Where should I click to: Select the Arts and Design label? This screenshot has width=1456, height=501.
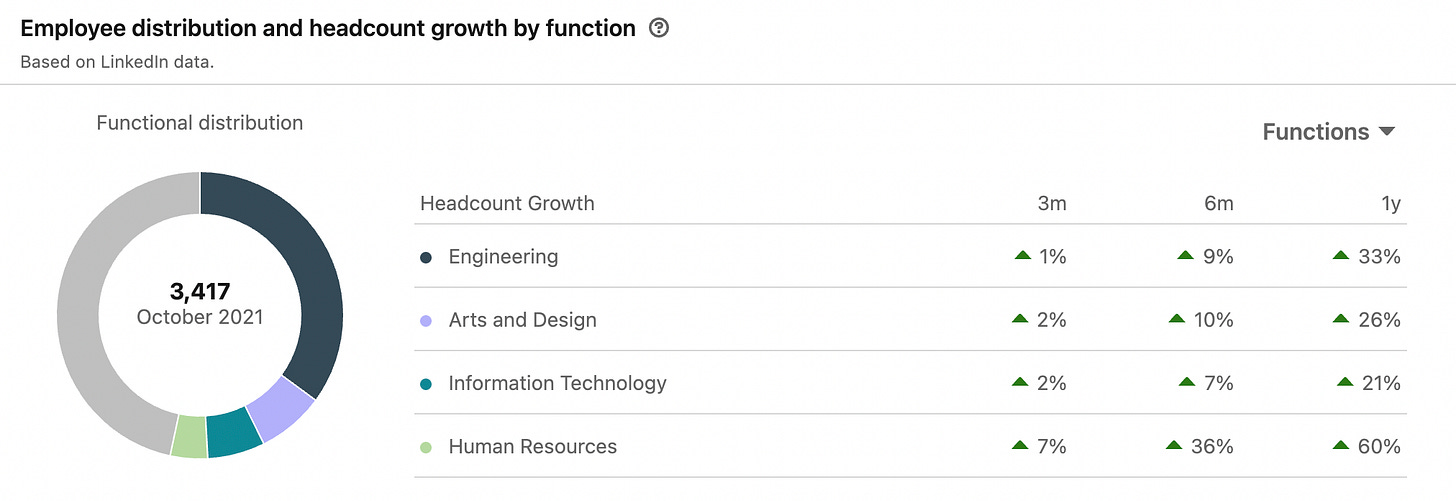click(x=522, y=320)
